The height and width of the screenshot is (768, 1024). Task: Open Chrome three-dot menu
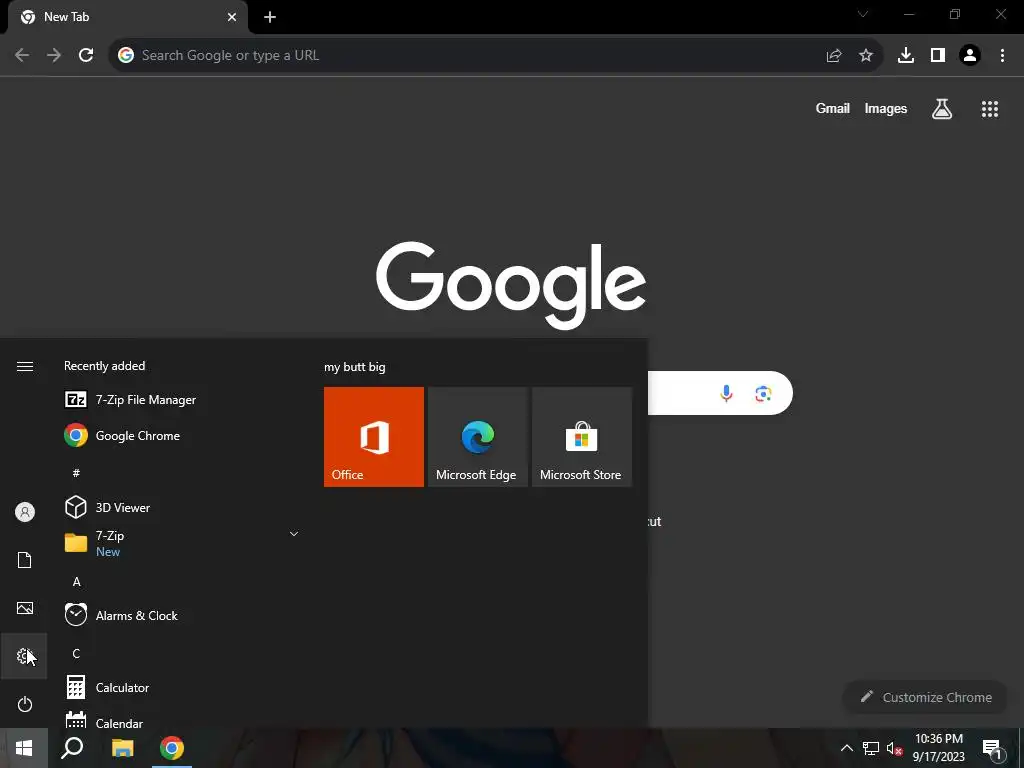(1002, 56)
